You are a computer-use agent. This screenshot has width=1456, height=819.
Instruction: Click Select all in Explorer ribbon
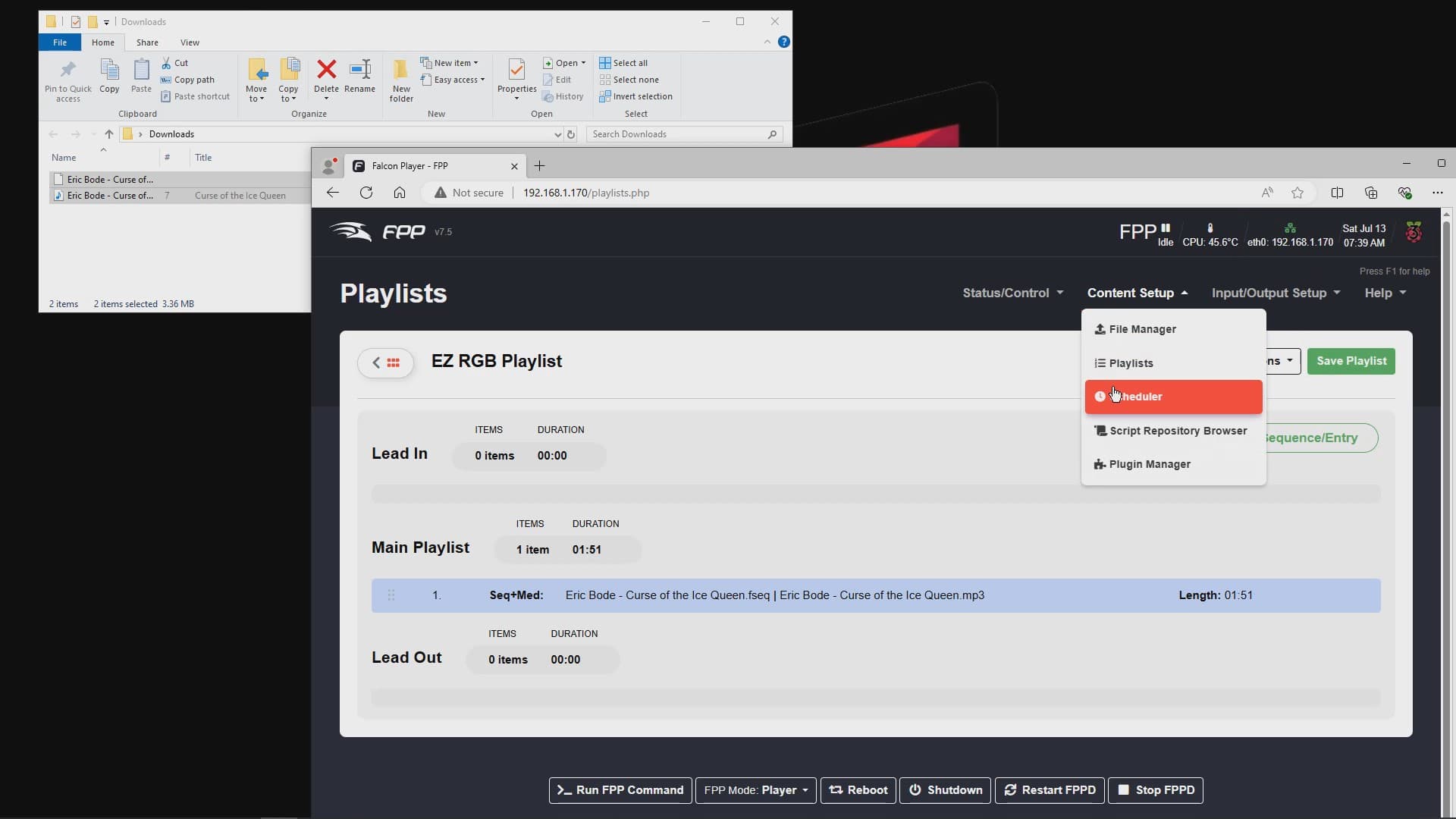coord(623,63)
